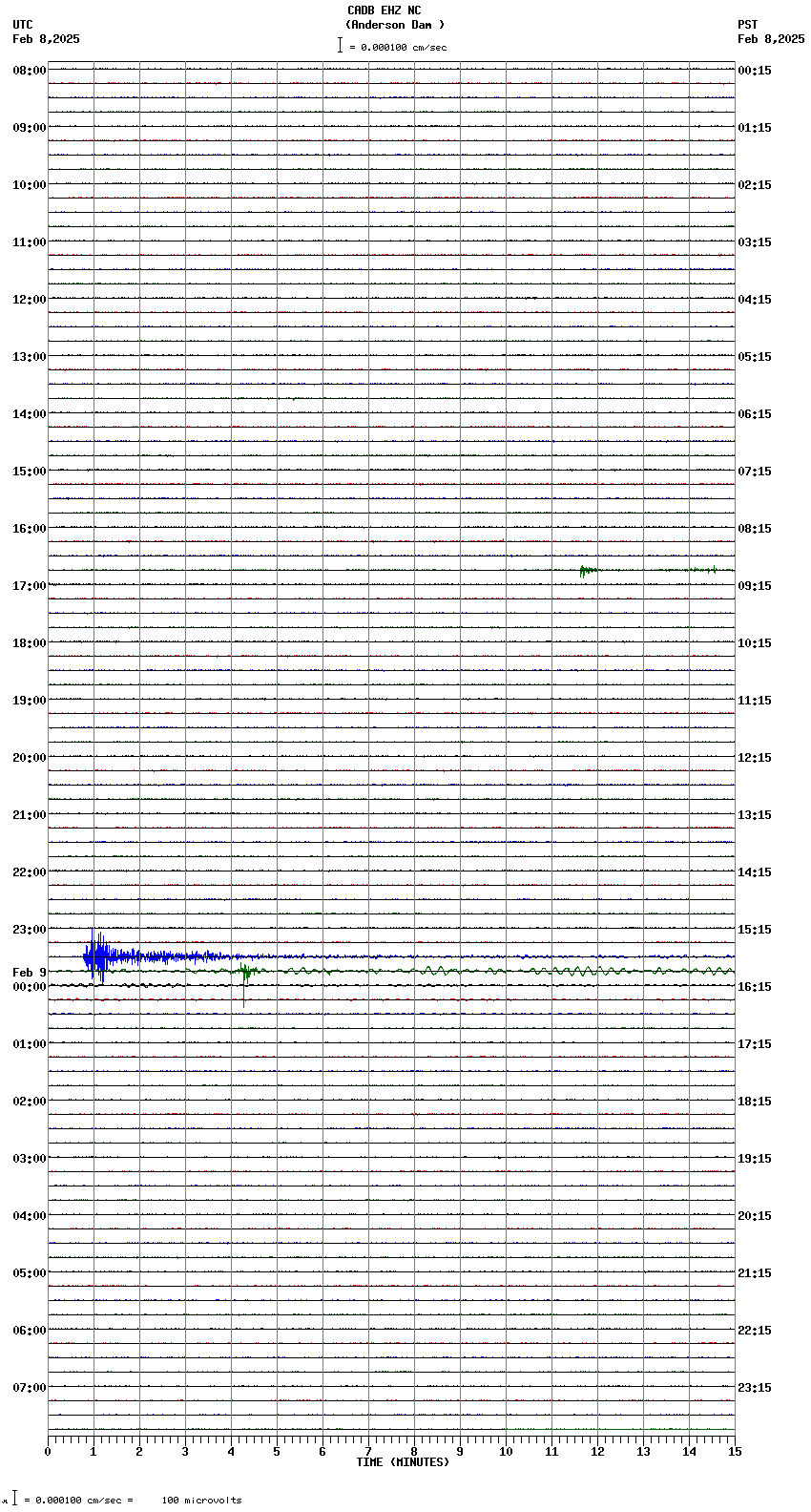This screenshot has width=811, height=1512.
Task: Click the Feb 9 date change label
Action: pyautogui.click(x=29, y=973)
